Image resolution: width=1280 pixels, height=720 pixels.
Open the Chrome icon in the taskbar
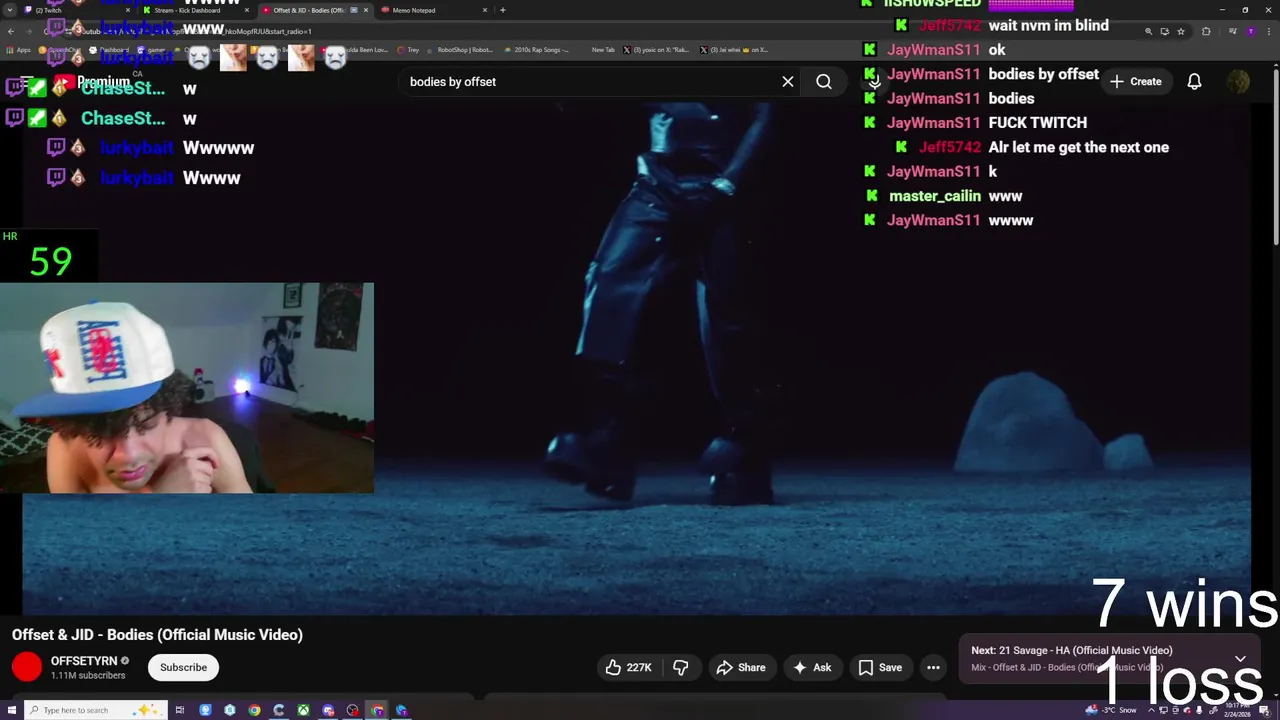254,710
